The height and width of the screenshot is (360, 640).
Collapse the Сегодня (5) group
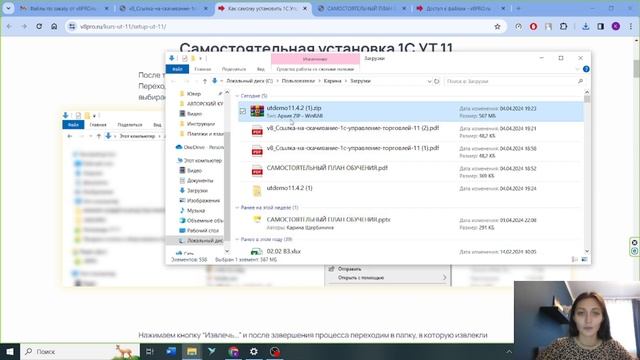point(238,96)
